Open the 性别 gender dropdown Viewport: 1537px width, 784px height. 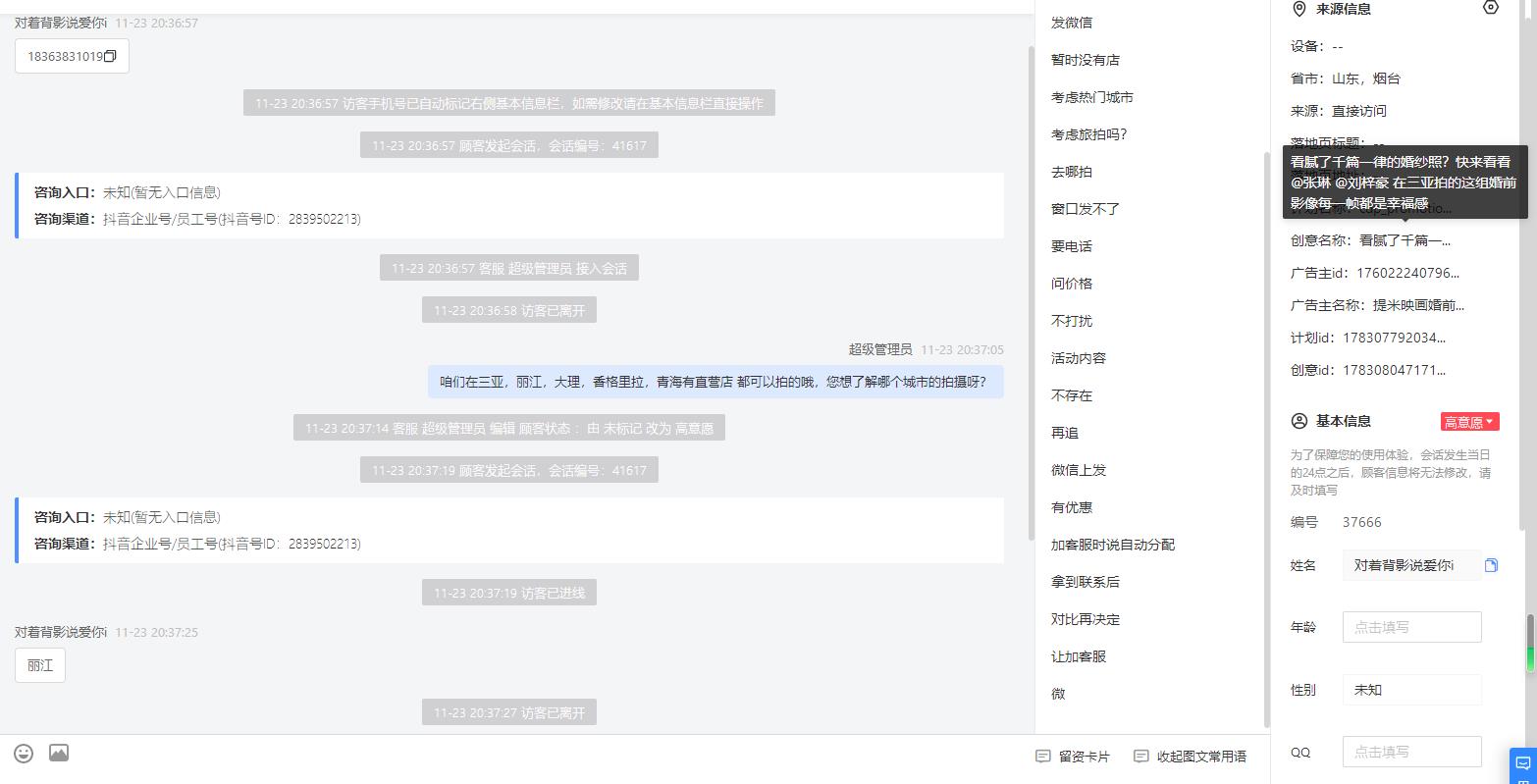(1411, 690)
